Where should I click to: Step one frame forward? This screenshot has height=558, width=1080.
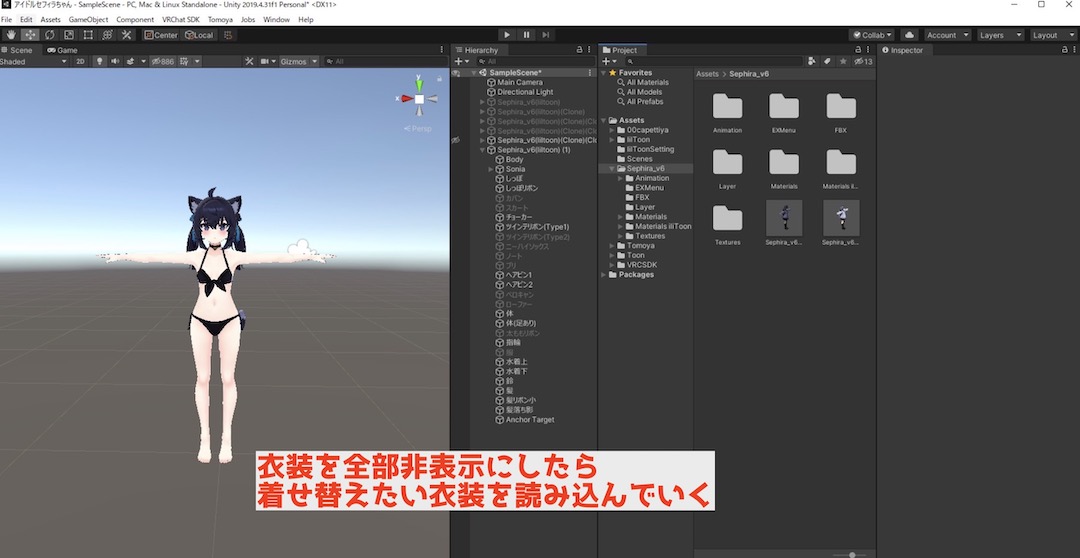pyautogui.click(x=546, y=34)
